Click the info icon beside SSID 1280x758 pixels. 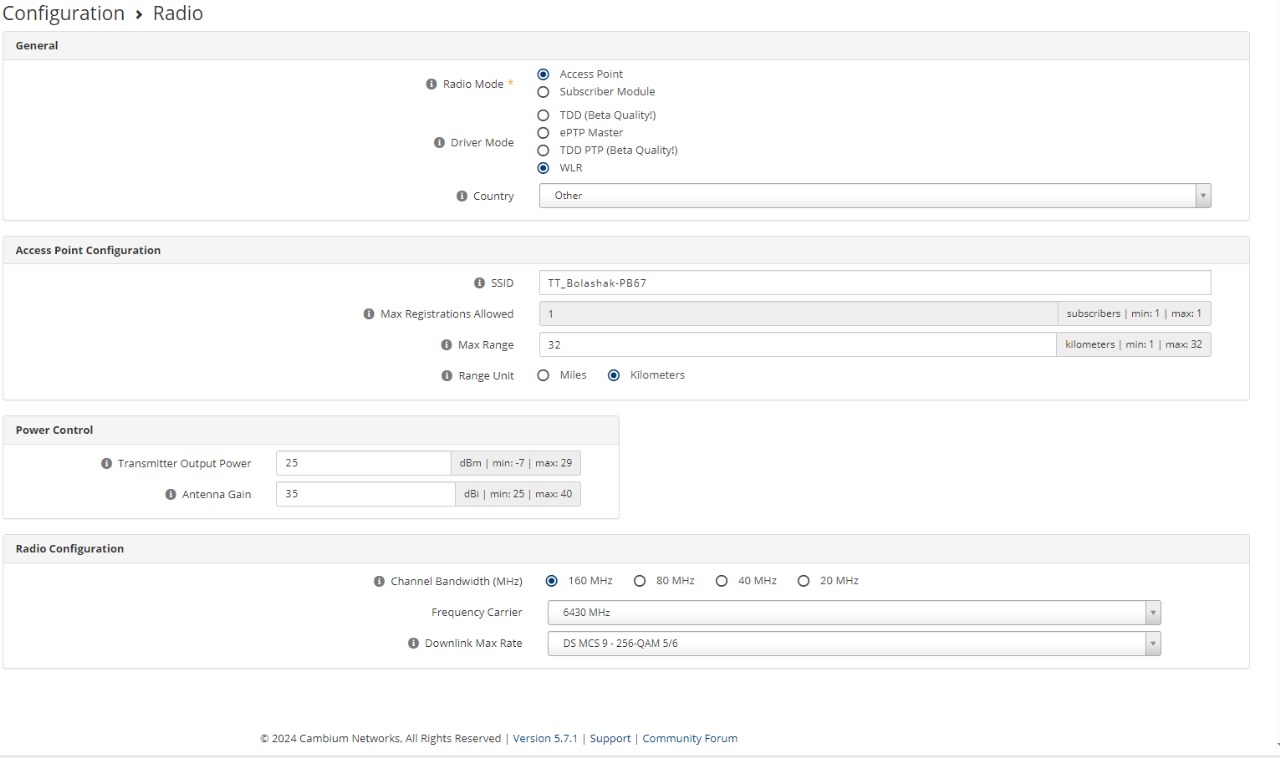[x=479, y=283]
